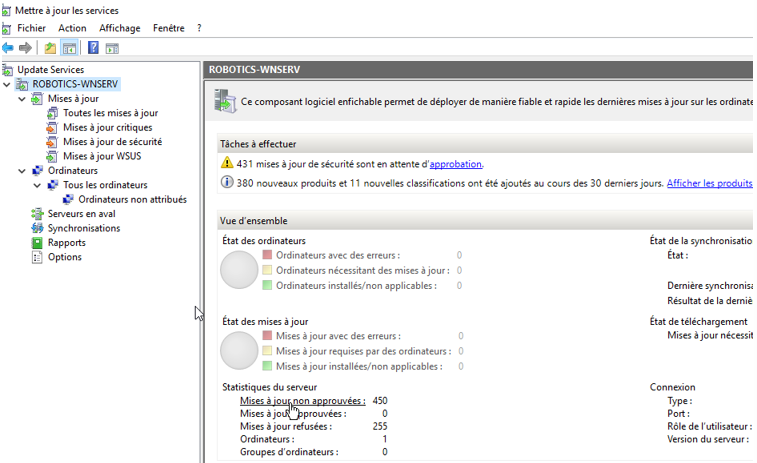Click the Mises à jour approuvées statistic
This screenshot has height=463, width=757.
pos(294,414)
